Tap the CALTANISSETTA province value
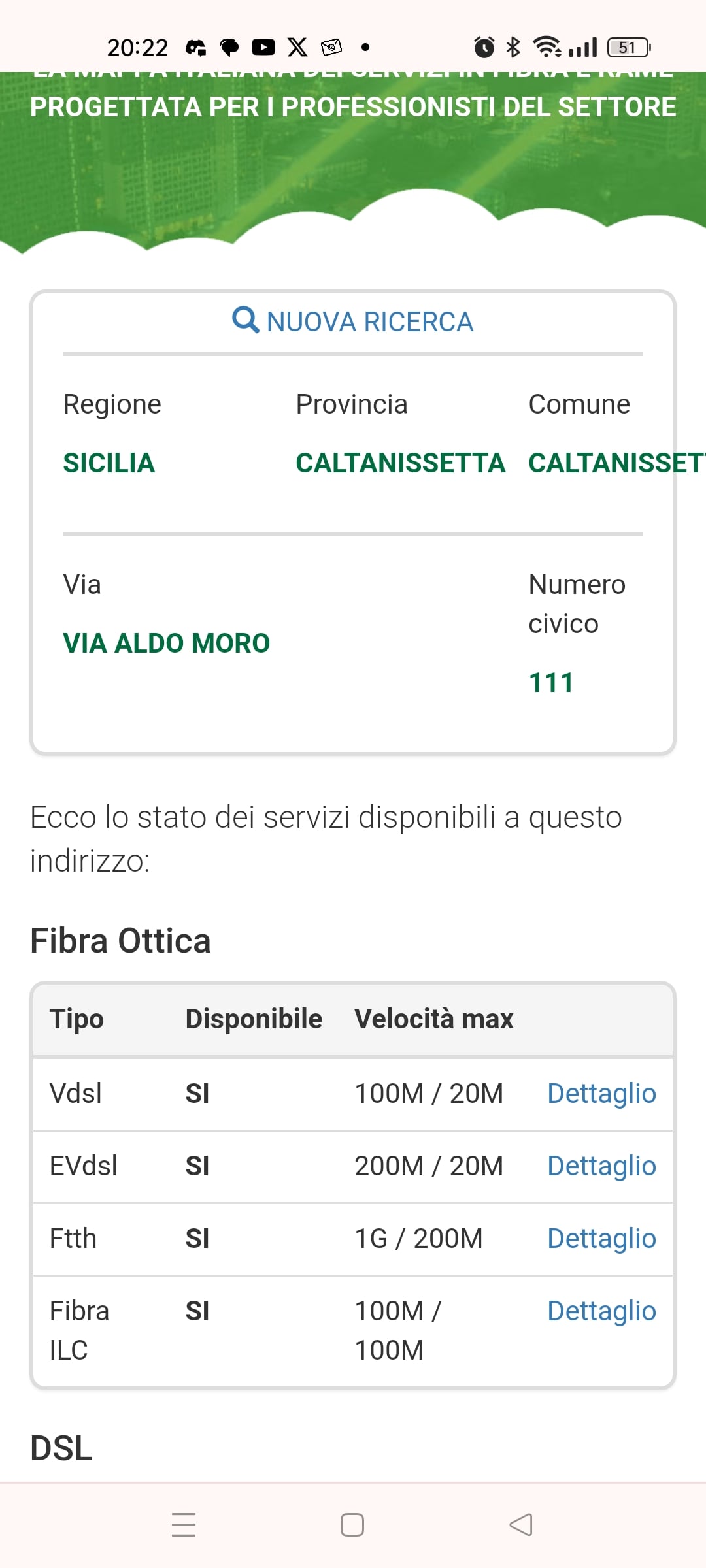 point(401,463)
